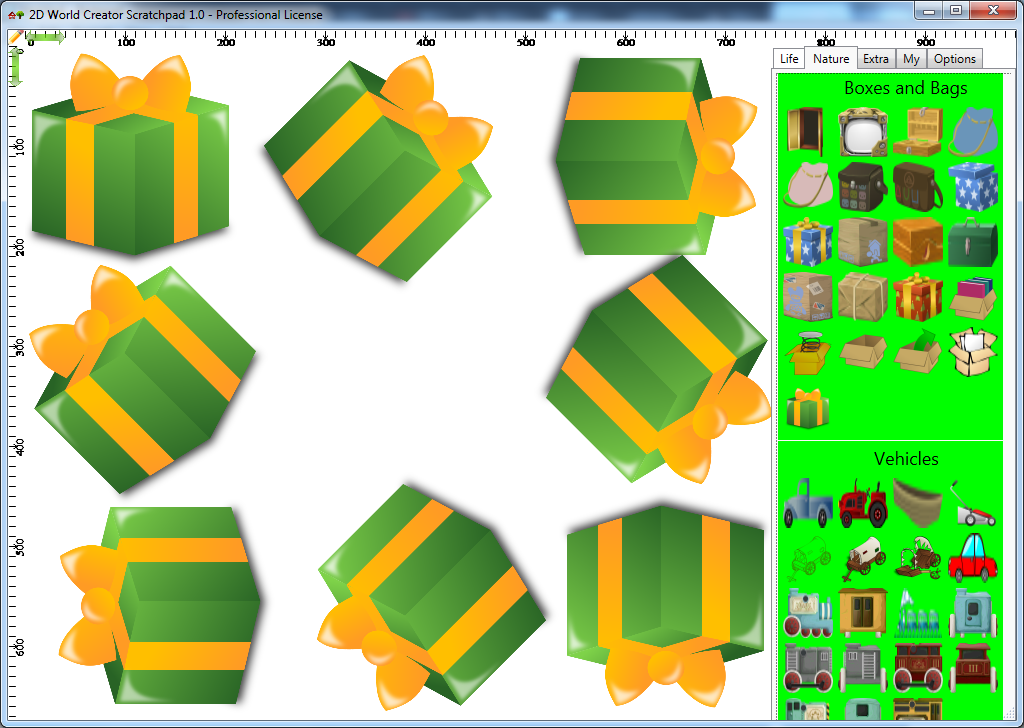
Task: Click the horizontal green ruler arrow handle
Action: (x=45, y=37)
